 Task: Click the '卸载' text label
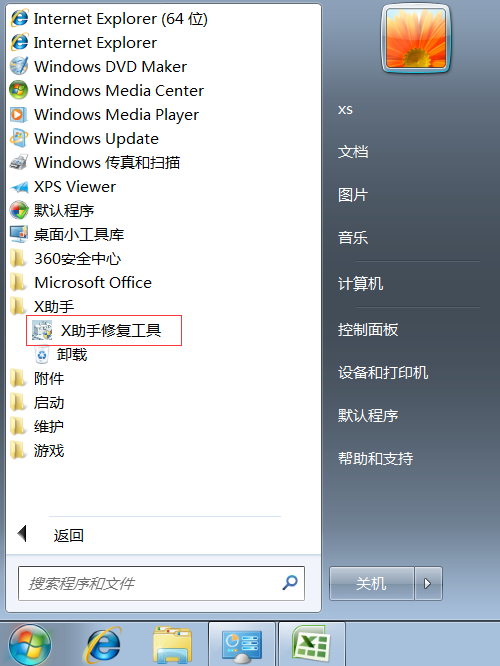pyautogui.click(x=72, y=355)
